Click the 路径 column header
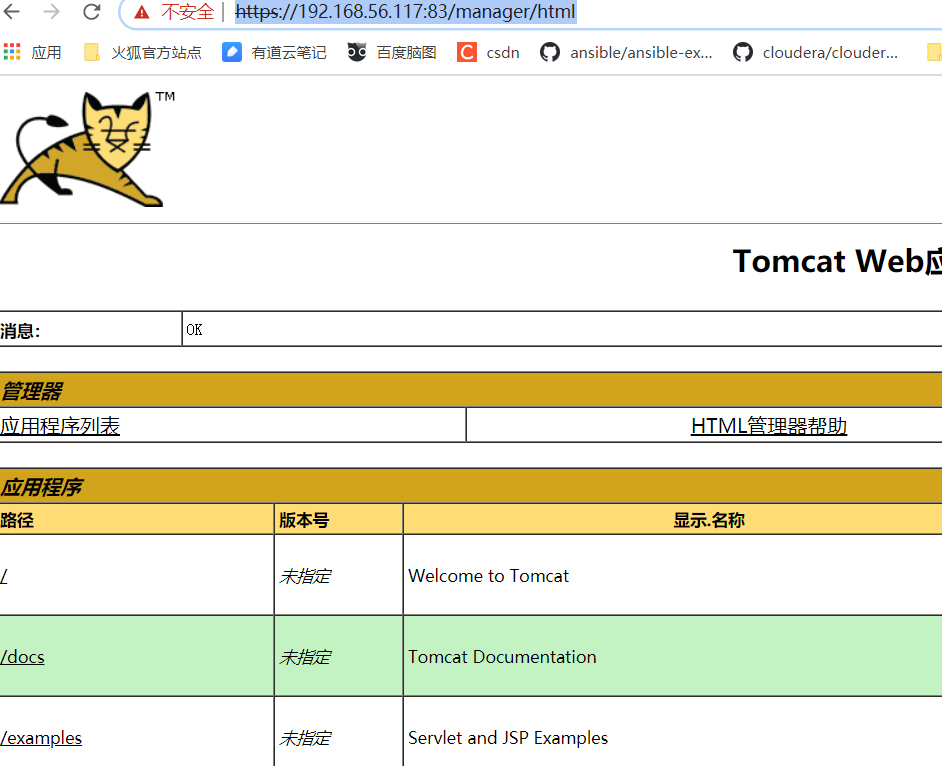This screenshot has width=942, height=766. [x=136, y=520]
